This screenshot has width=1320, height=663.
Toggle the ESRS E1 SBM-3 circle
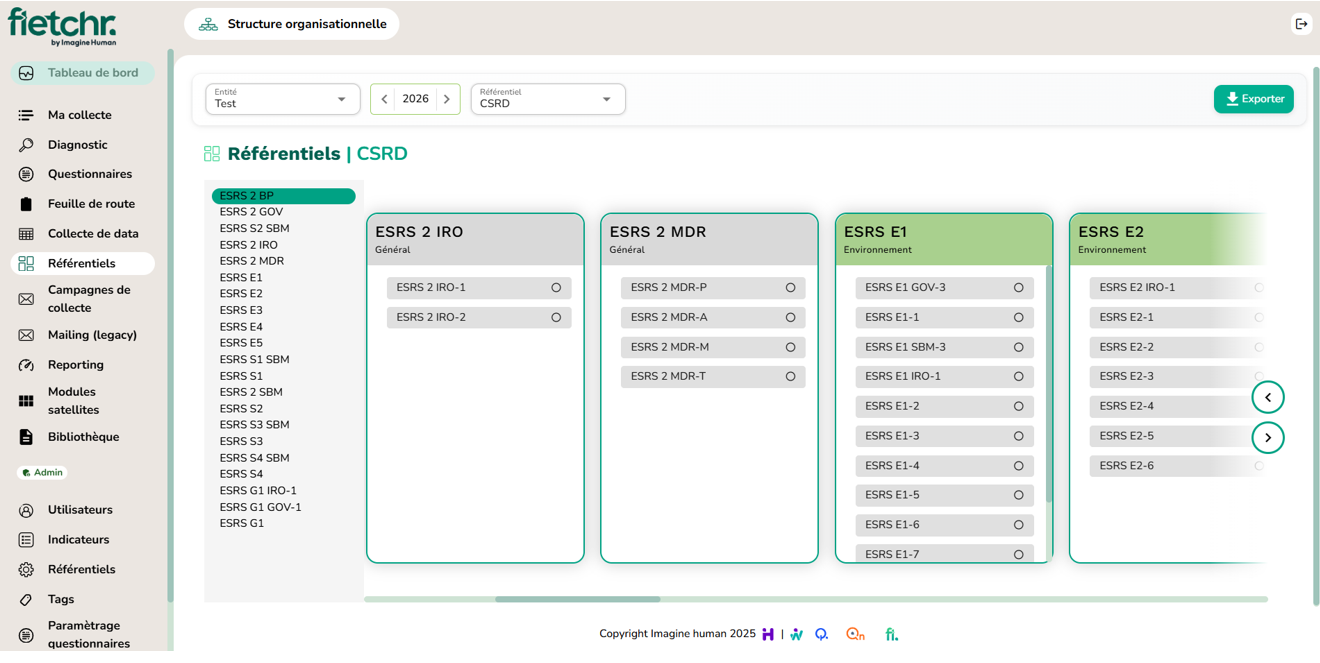(x=1019, y=347)
